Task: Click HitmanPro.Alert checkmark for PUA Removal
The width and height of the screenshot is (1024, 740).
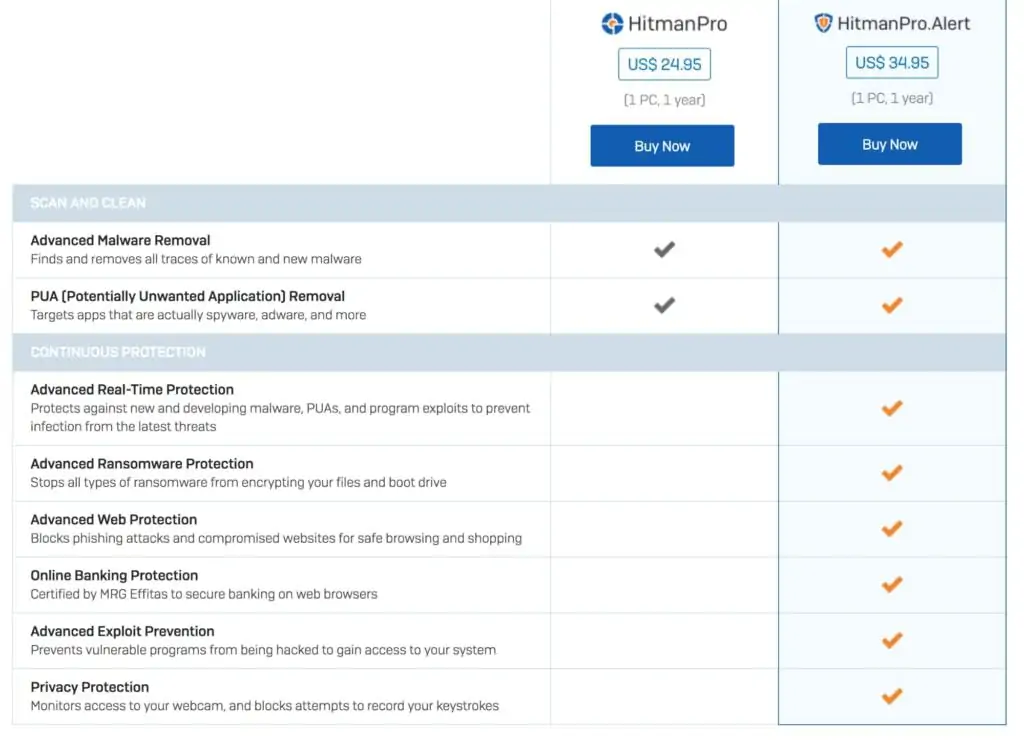Action: point(892,305)
